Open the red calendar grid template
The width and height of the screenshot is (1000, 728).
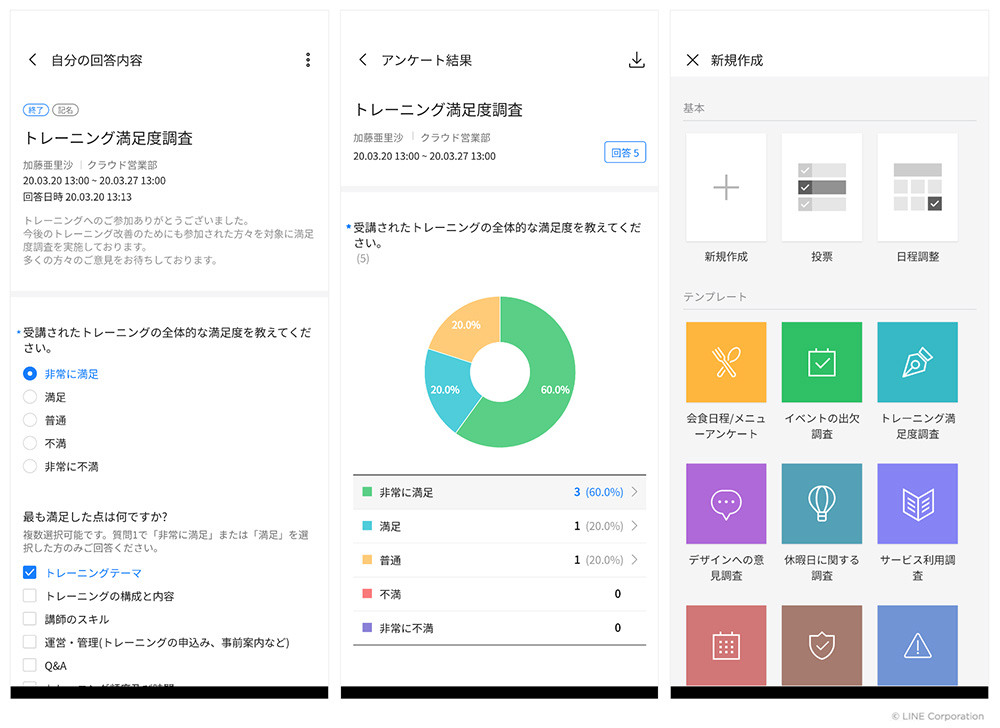click(x=726, y=645)
